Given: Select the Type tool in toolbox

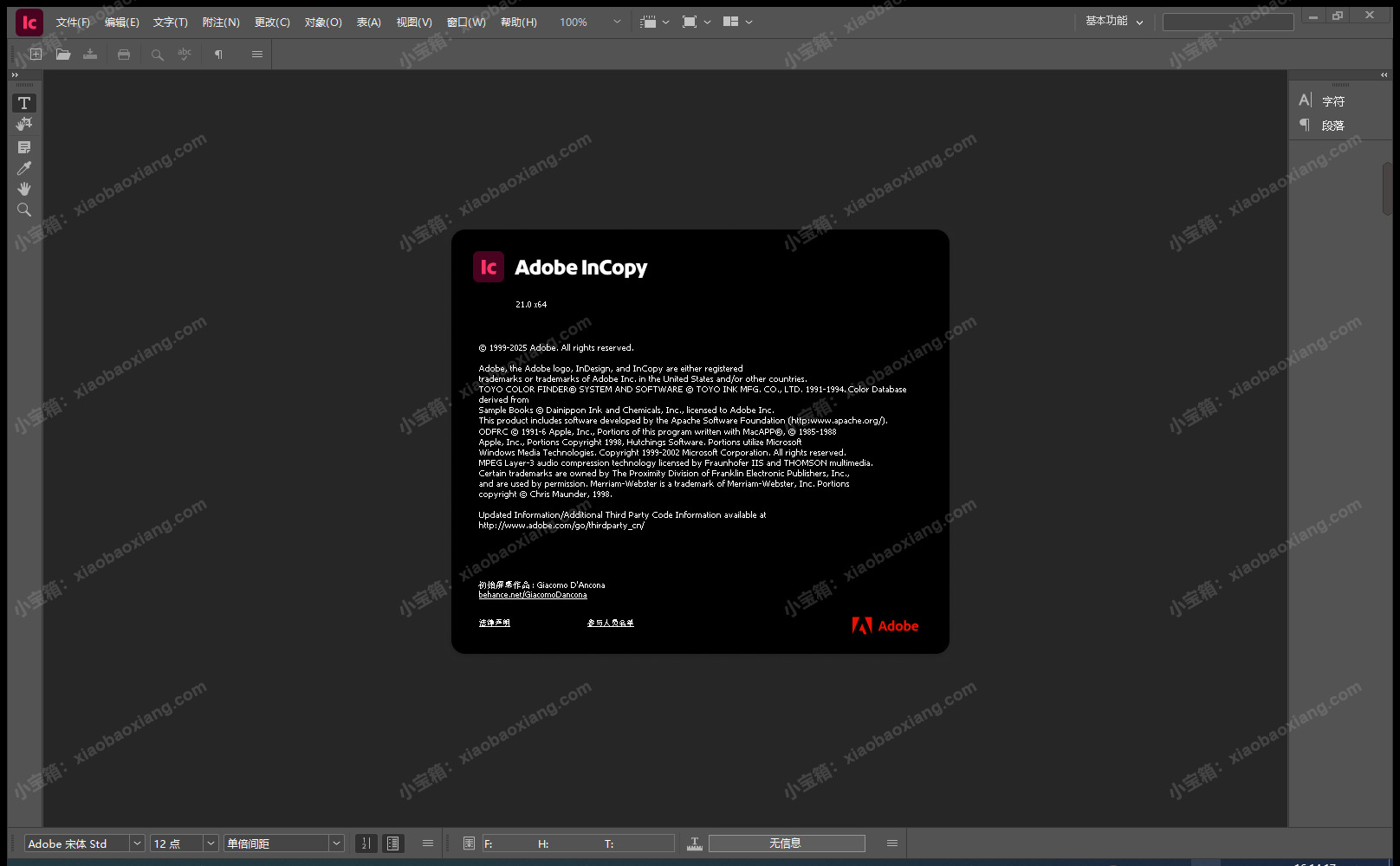Looking at the screenshot, I should pos(24,103).
